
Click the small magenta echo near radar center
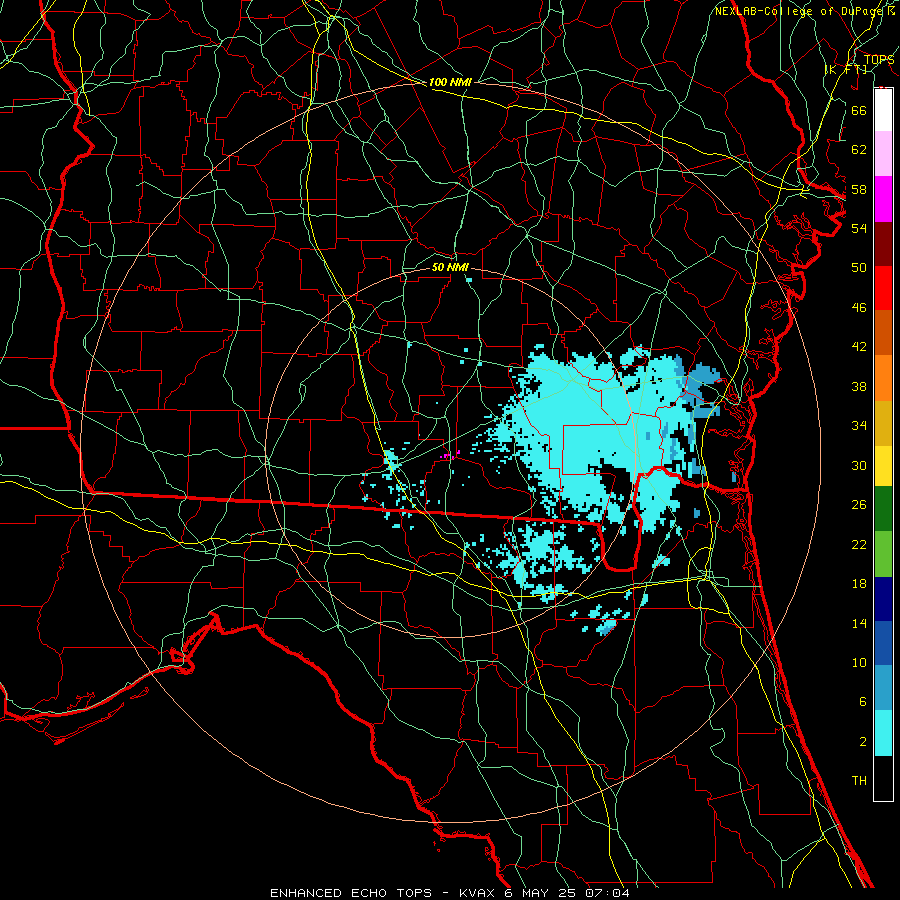[x=451, y=456]
